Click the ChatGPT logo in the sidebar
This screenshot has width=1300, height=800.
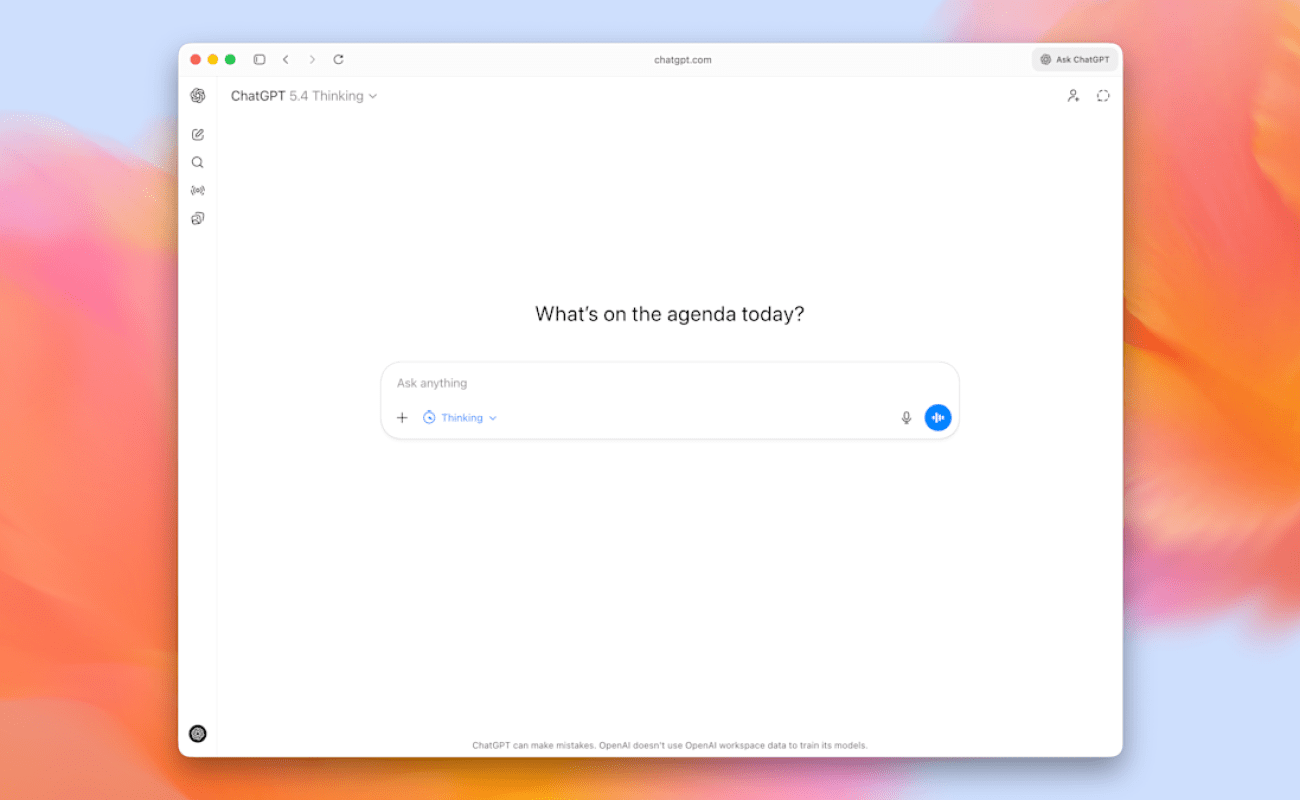(x=198, y=96)
